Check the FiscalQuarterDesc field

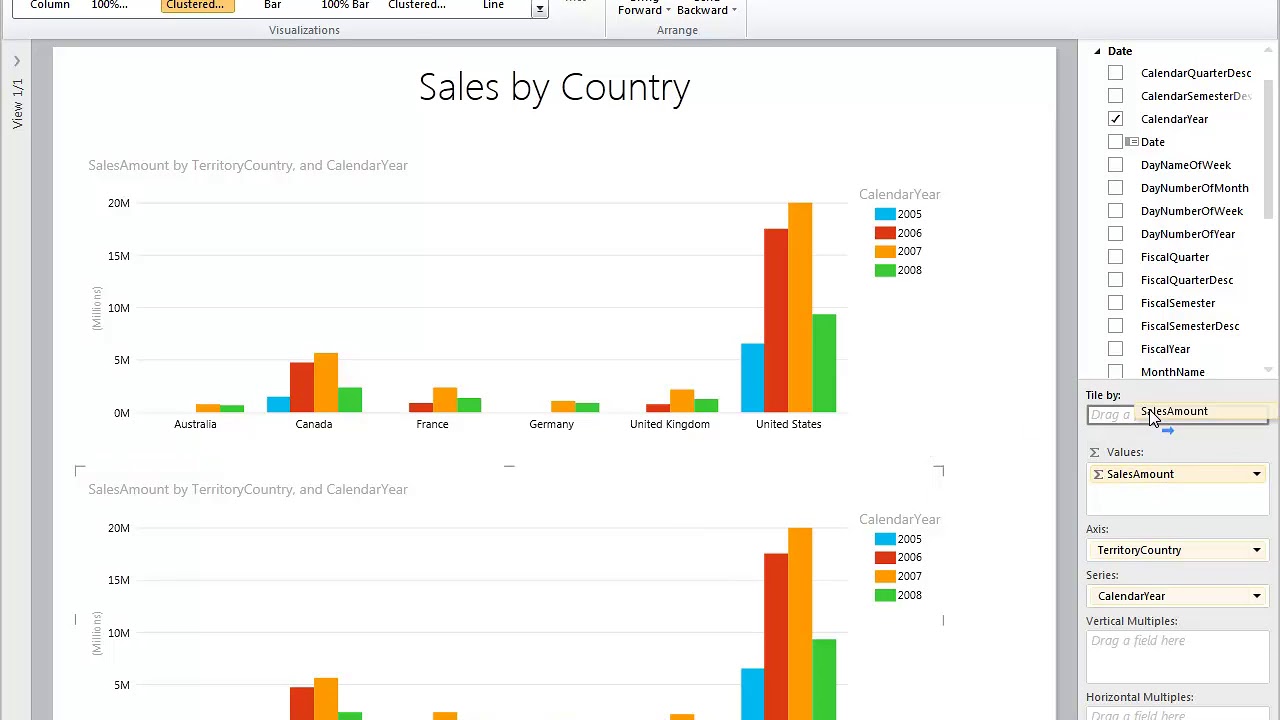pos(1115,280)
